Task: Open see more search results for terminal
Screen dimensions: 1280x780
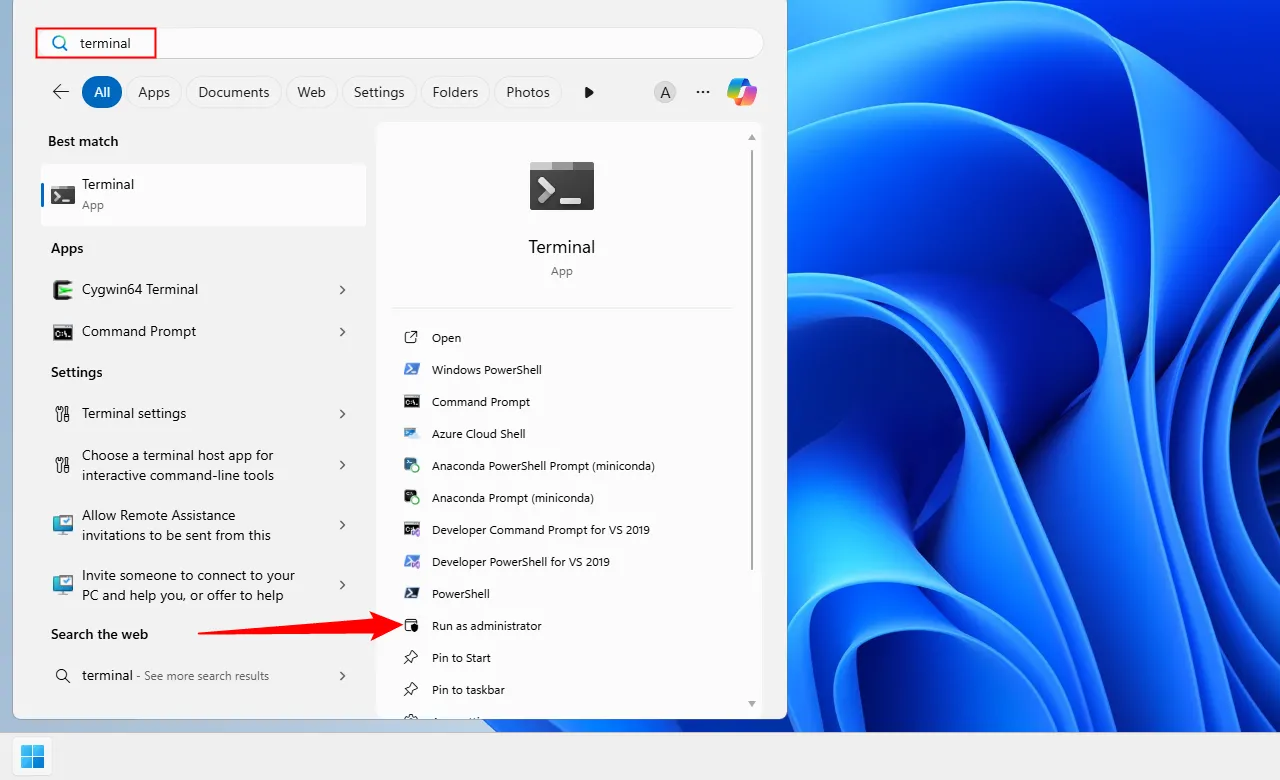Action: [x=175, y=675]
